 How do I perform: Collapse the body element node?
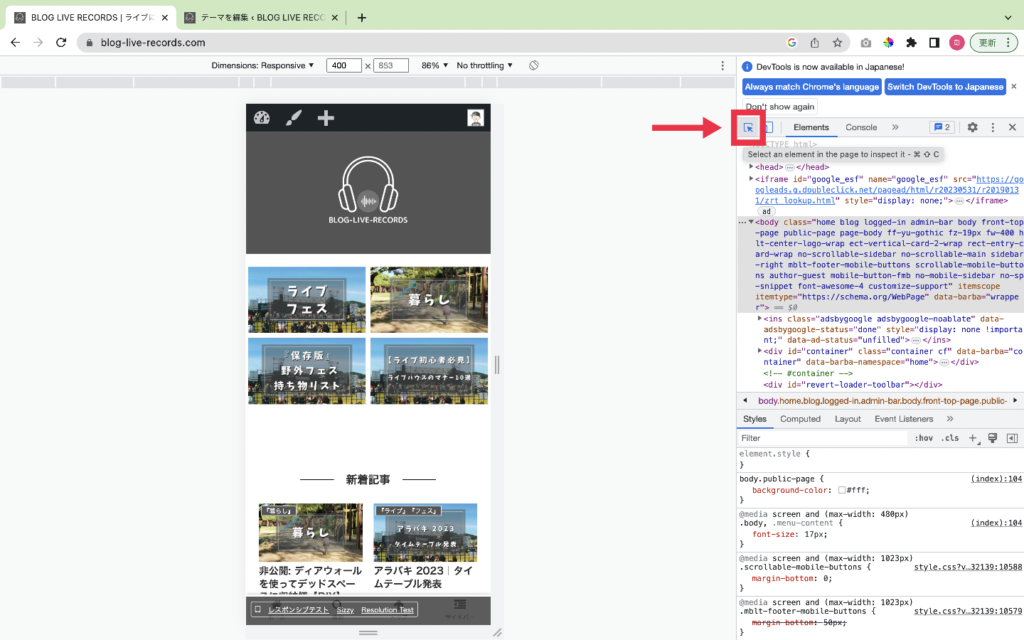tap(751, 222)
